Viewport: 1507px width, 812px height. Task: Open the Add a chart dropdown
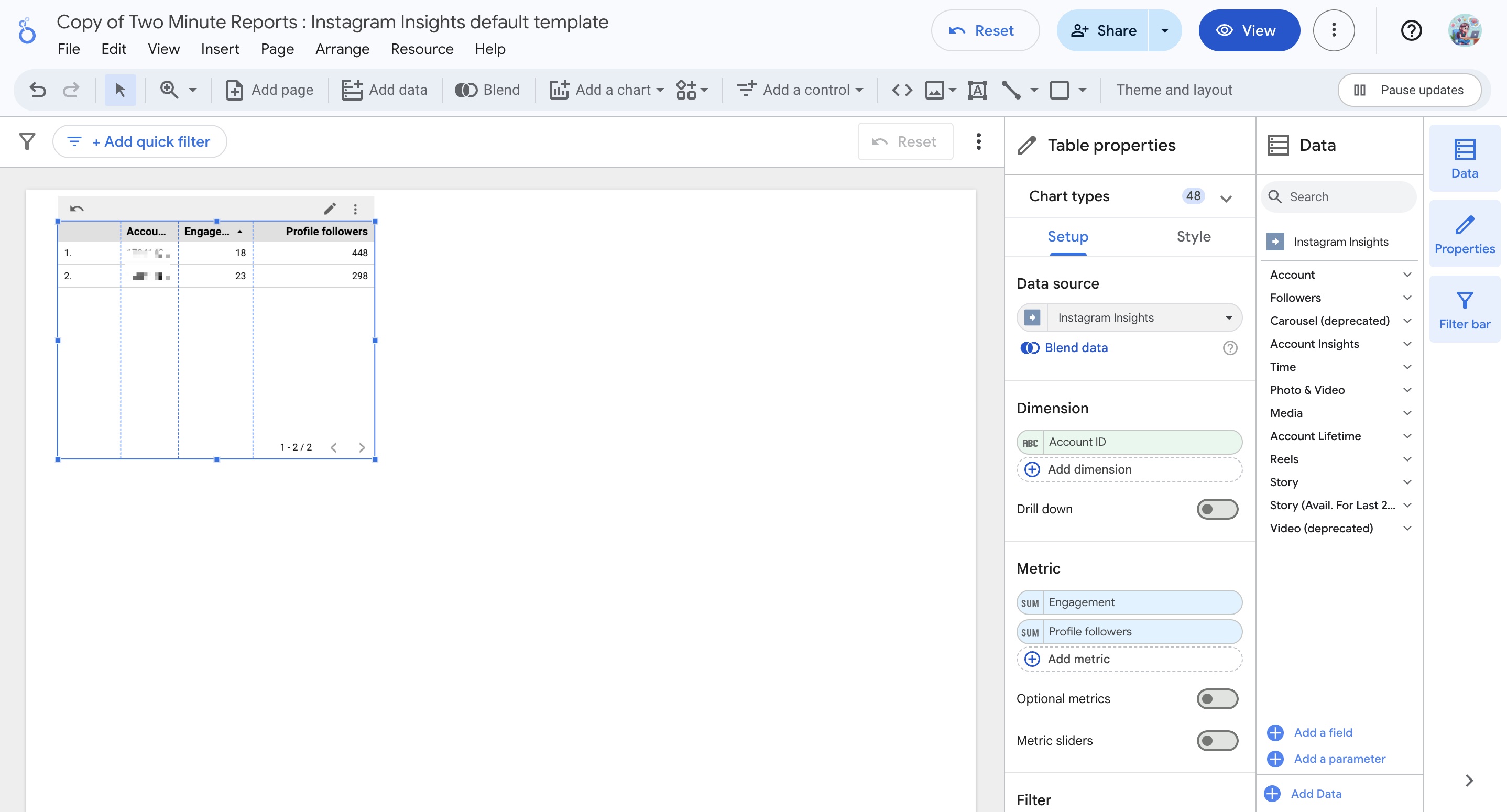(607, 90)
